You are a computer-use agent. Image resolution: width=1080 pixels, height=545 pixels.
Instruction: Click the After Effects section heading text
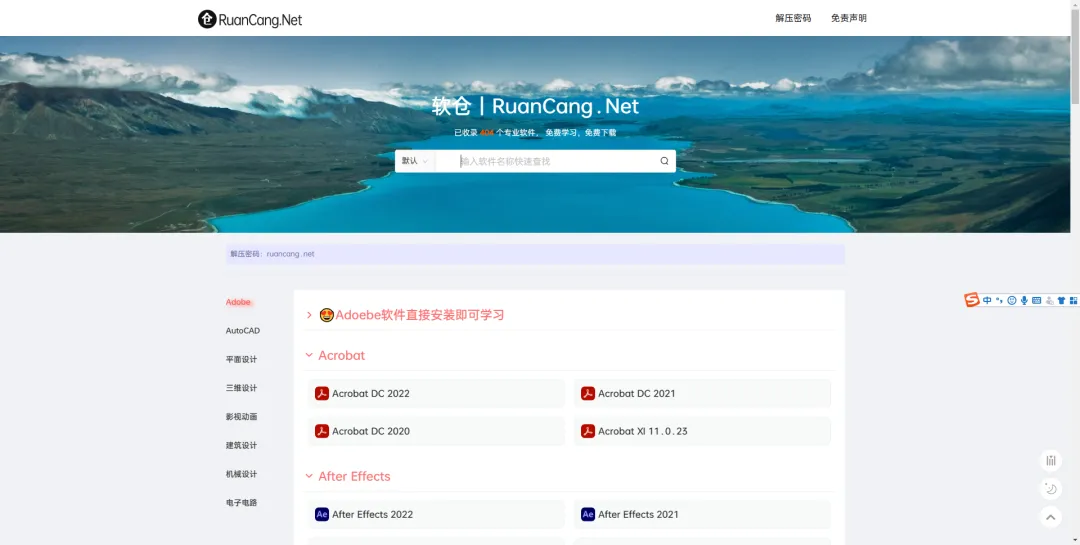point(354,476)
